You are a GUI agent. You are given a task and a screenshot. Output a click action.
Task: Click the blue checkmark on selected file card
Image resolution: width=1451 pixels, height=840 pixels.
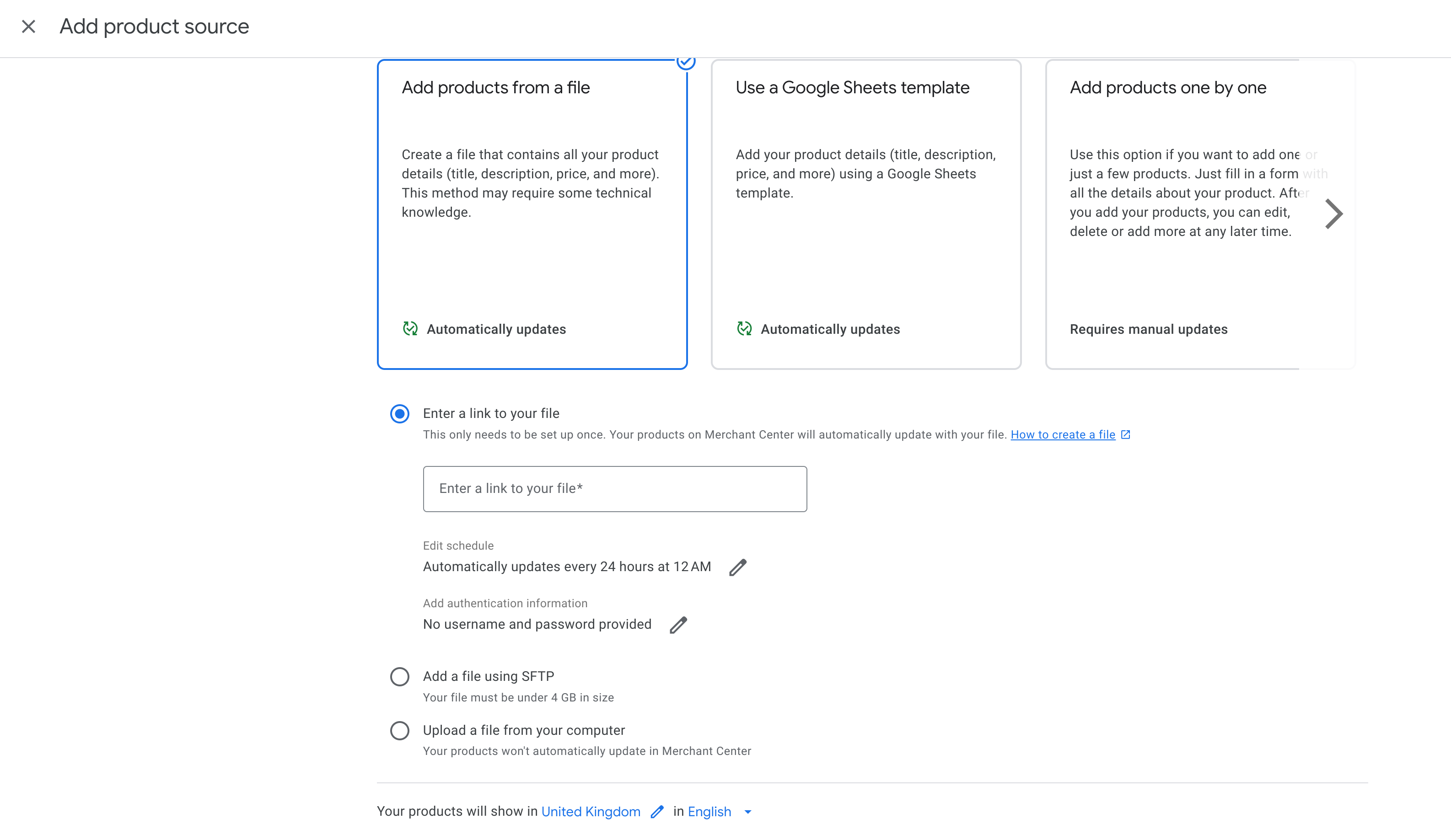coord(685,62)
